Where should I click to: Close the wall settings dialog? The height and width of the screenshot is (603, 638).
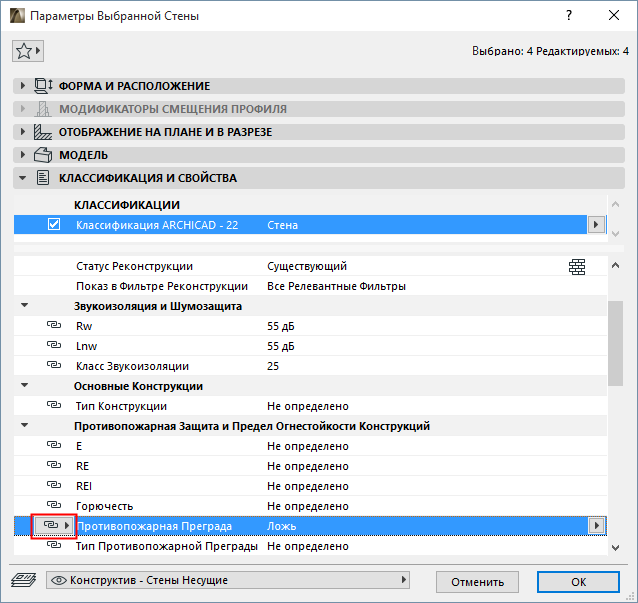pyautogui.click(x=614, y=15)
